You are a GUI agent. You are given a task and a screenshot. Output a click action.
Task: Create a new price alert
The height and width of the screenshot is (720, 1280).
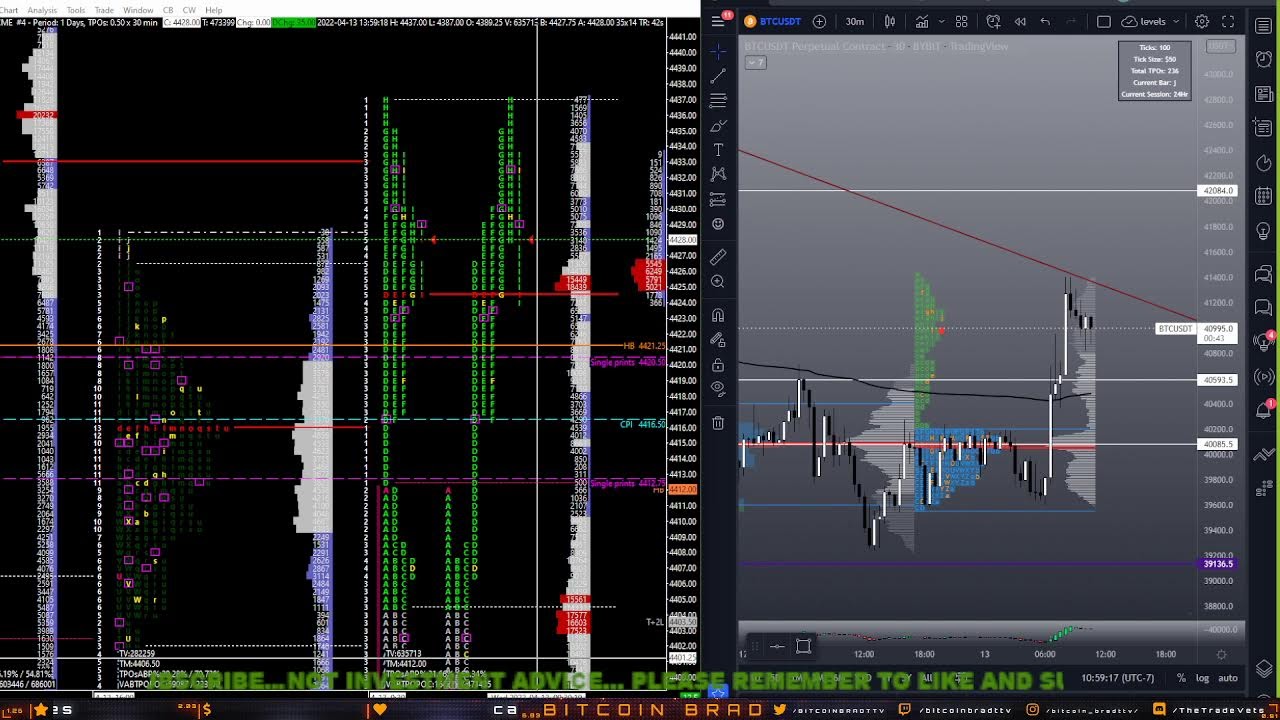pos(993,21)
